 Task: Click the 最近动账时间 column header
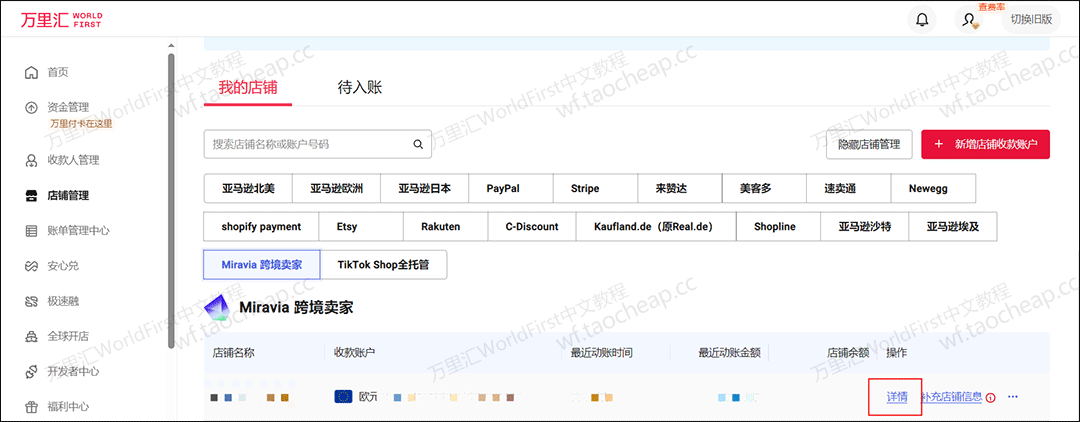coord(601,353)
